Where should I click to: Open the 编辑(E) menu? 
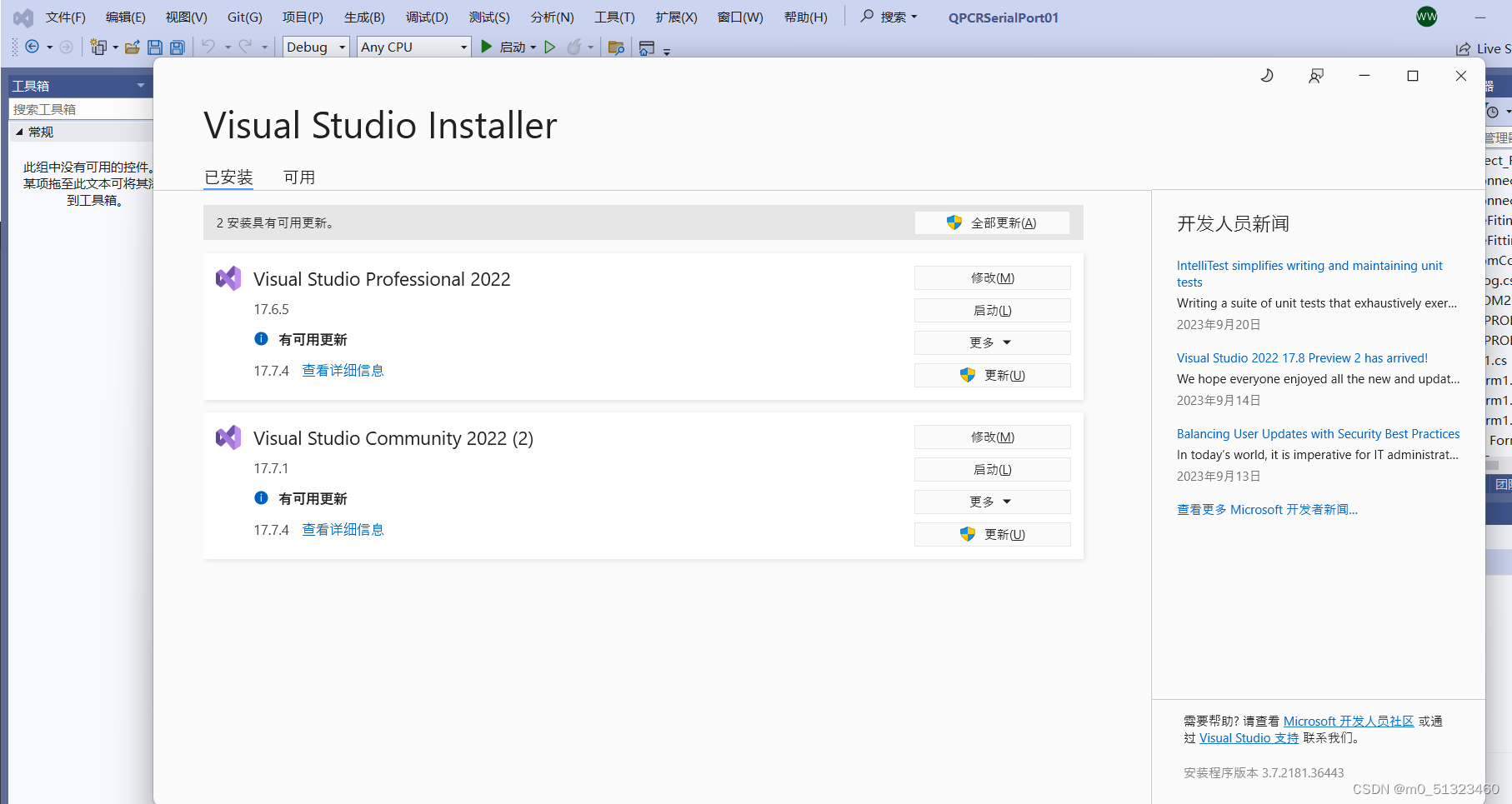[125, 17]
